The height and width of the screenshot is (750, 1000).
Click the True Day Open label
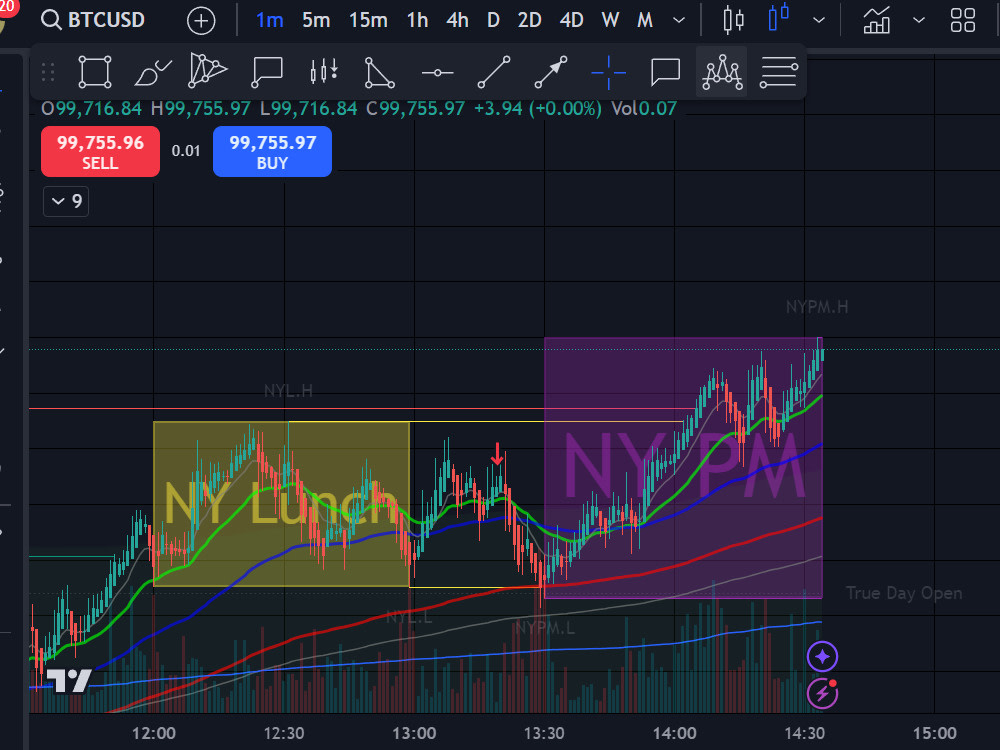pos(904,593)
